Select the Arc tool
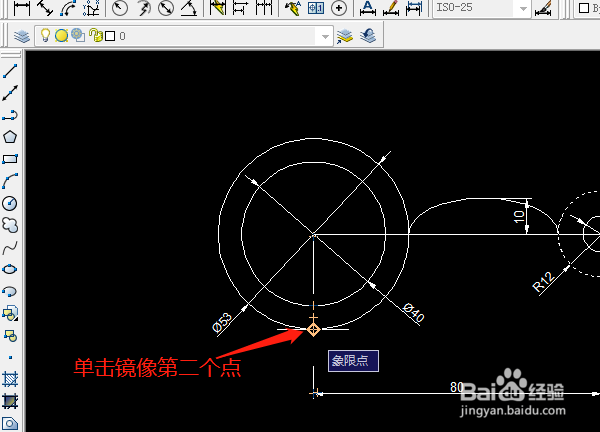 tap(10, 181)
